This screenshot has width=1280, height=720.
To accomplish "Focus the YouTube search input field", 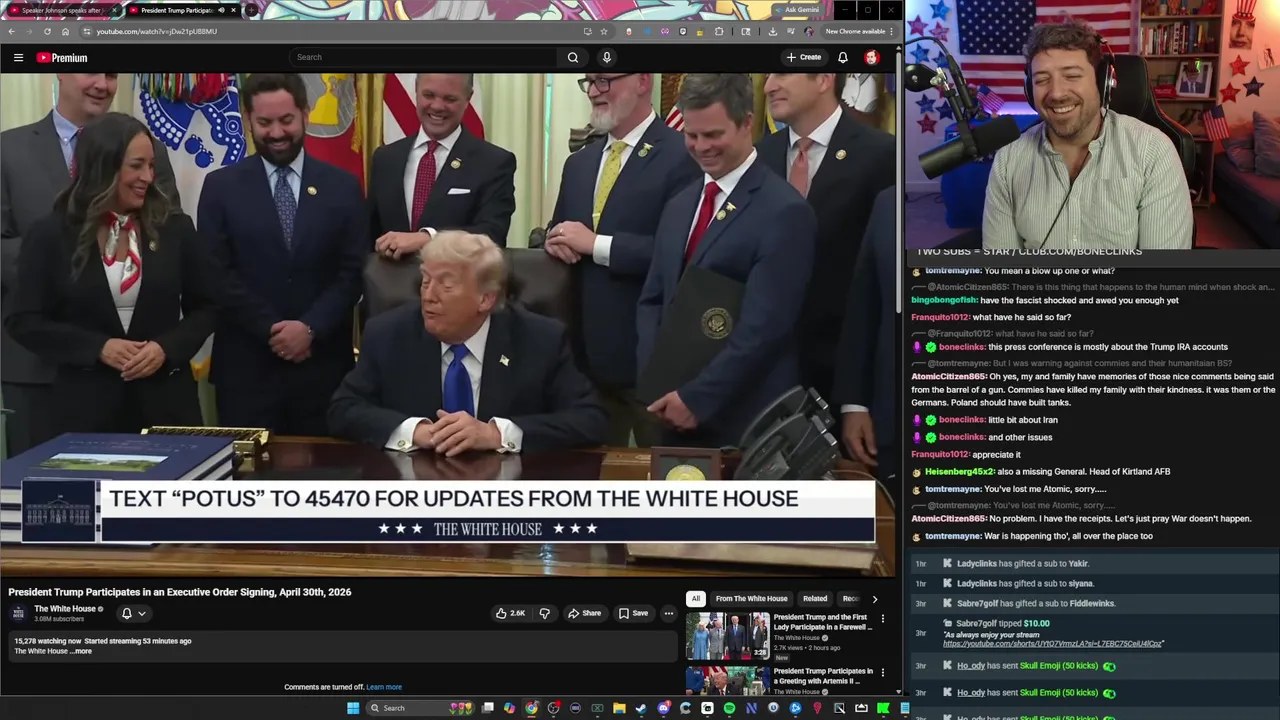I will 425,57.
